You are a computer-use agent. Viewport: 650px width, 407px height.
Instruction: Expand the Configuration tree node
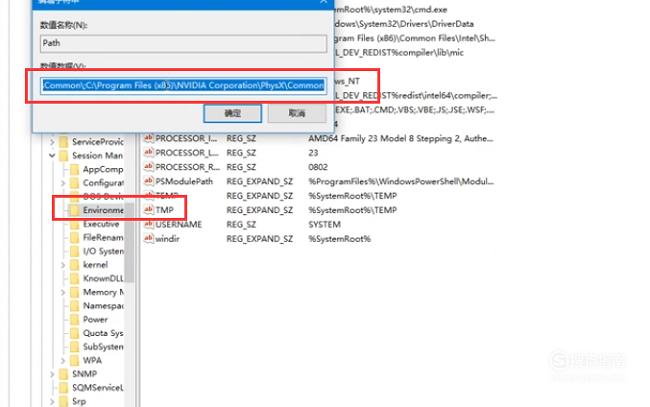tap(63, 183)
